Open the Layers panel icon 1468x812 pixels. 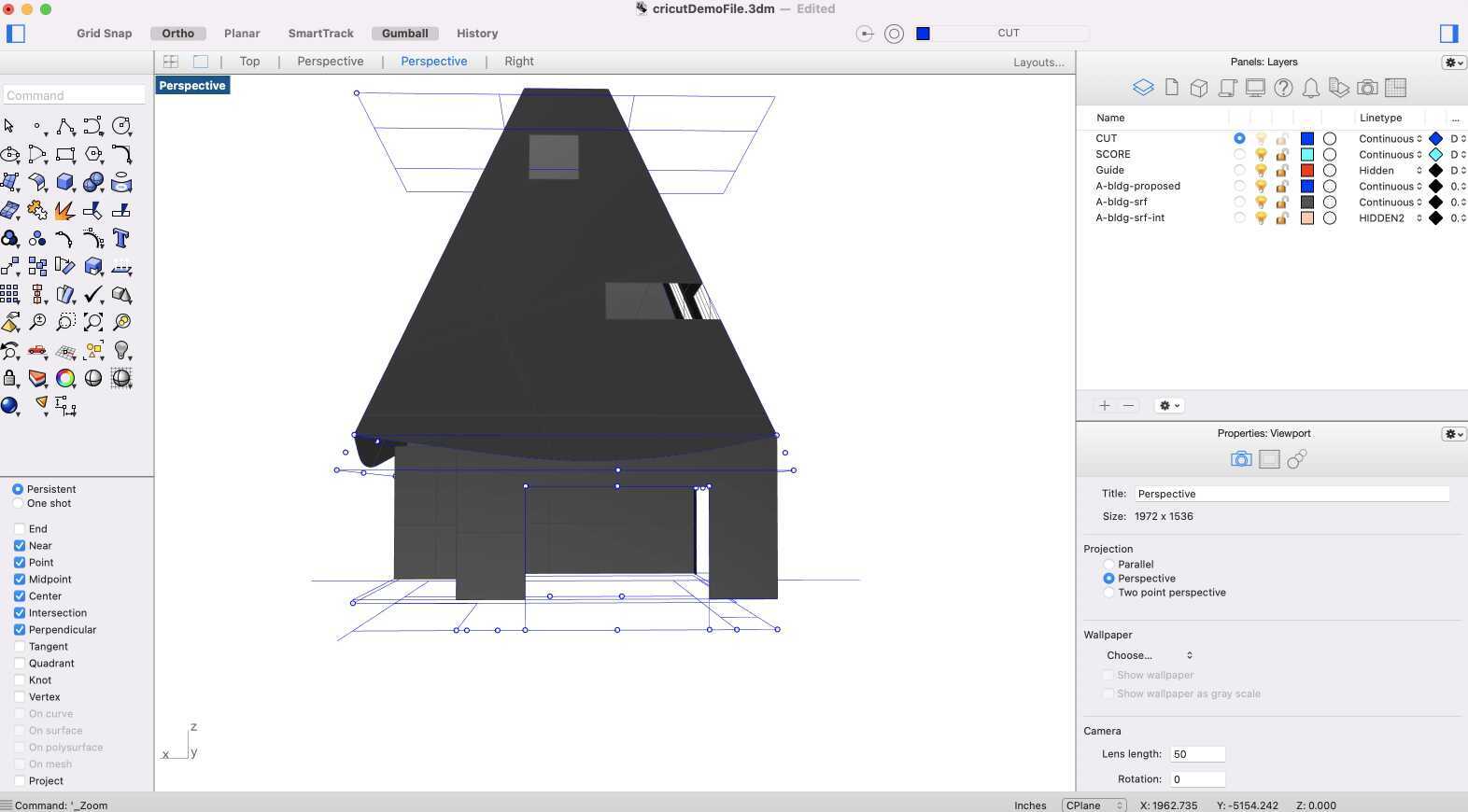click(x=1143, y=88)
